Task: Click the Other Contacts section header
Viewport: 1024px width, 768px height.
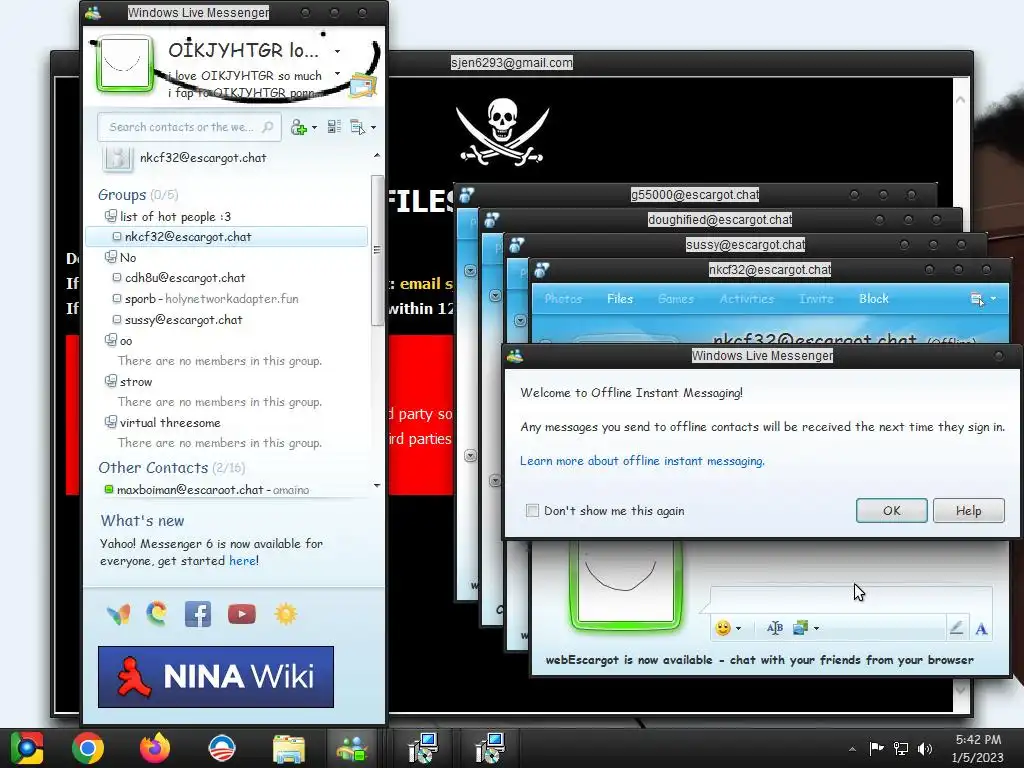Action: [x=172, y=468]
